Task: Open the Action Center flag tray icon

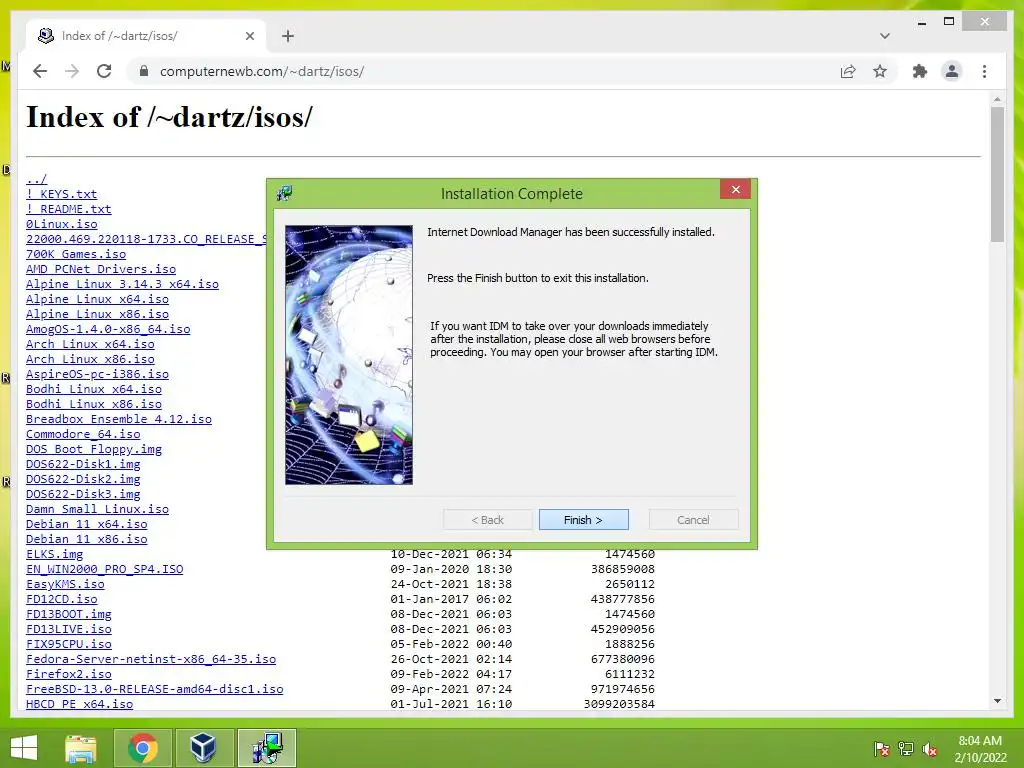Action: tap(881, 749)
